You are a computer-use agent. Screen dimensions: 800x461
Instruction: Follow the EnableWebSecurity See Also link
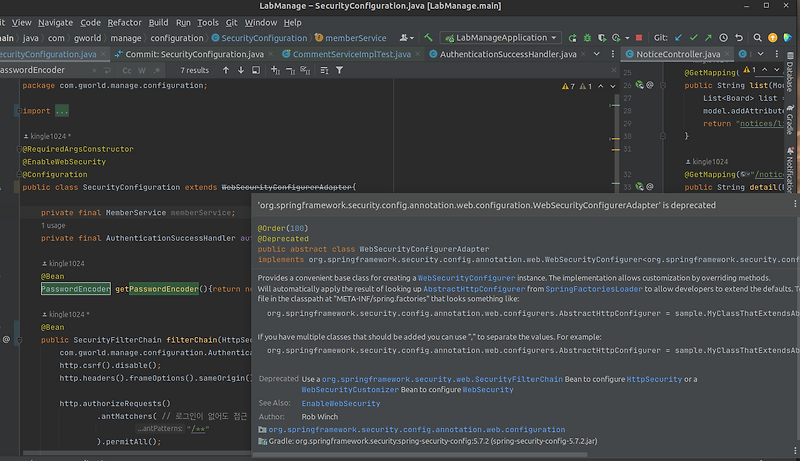(341, 403)
